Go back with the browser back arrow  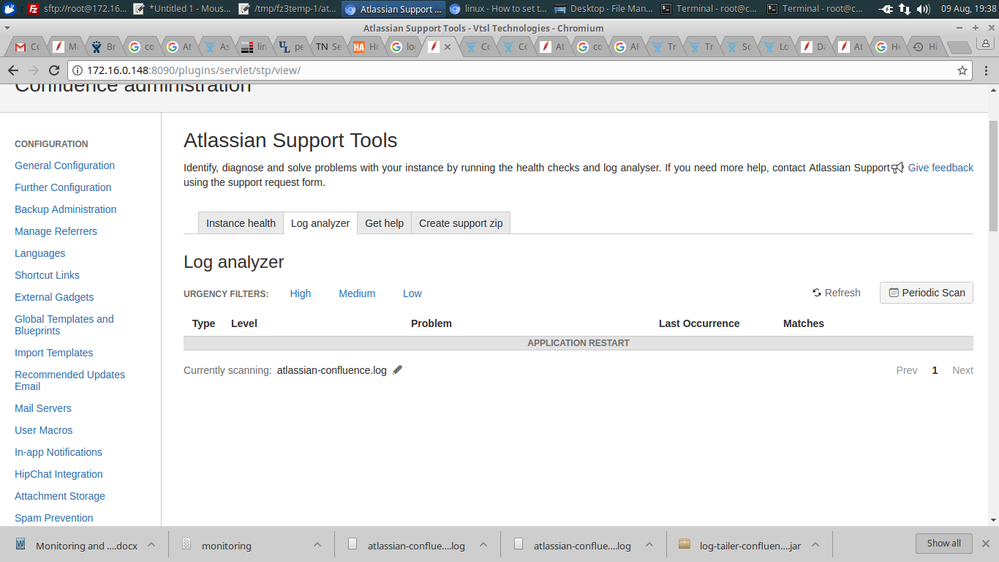(x=13, y=70)
